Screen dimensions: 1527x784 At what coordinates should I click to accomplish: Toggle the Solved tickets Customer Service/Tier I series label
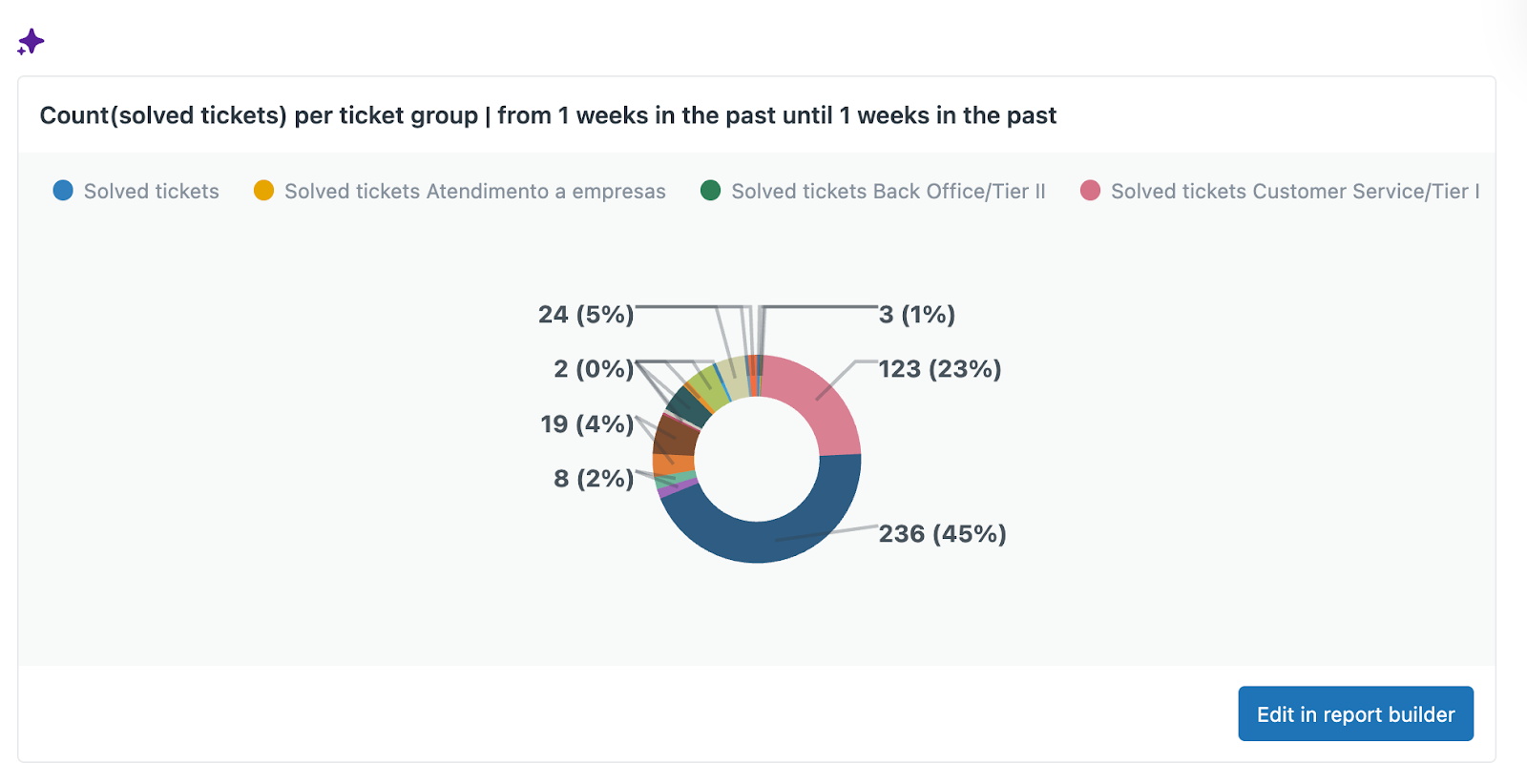click(1294, 192)
